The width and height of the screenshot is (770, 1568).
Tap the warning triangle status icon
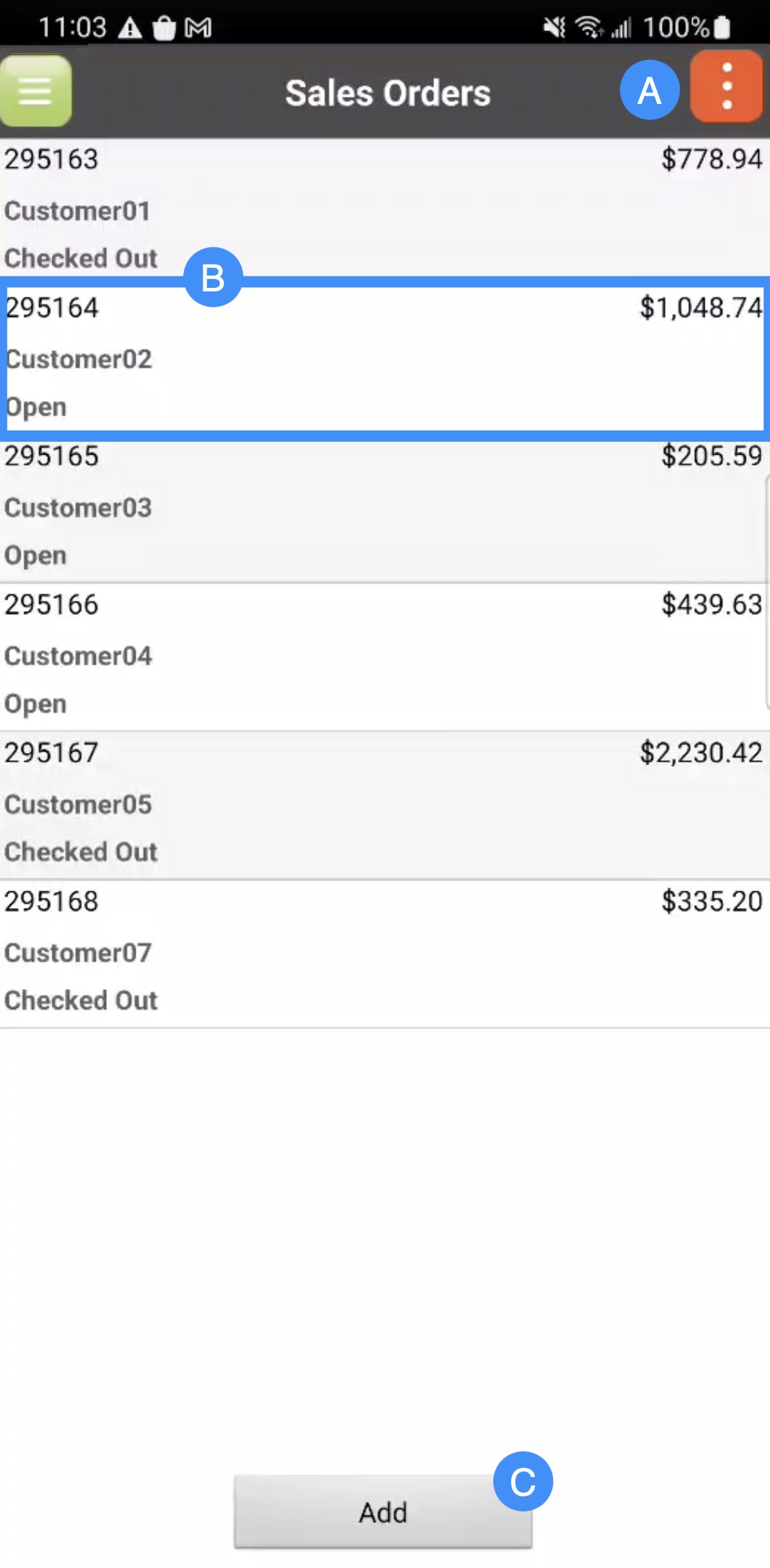pos(129,28)
